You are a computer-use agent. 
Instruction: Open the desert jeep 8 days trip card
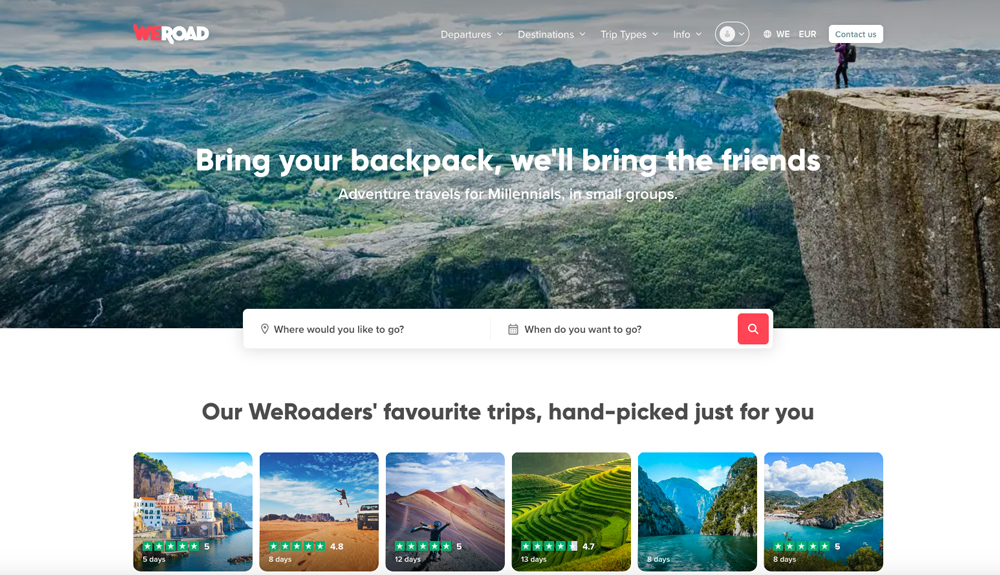tap(319, 512)
